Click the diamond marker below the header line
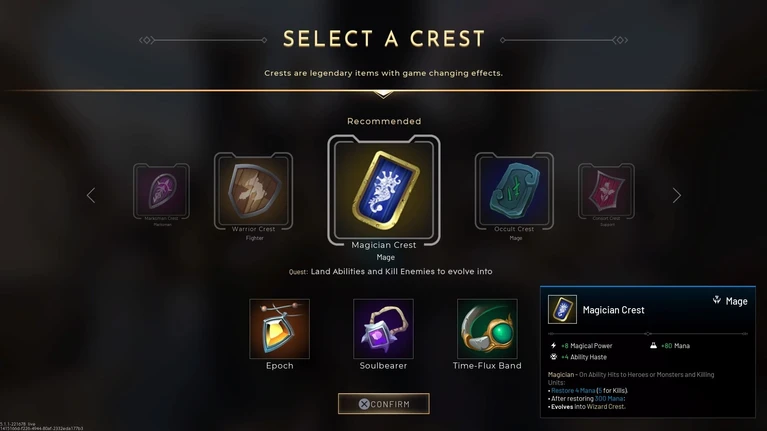The image size is (767, 431). (384, 94)
